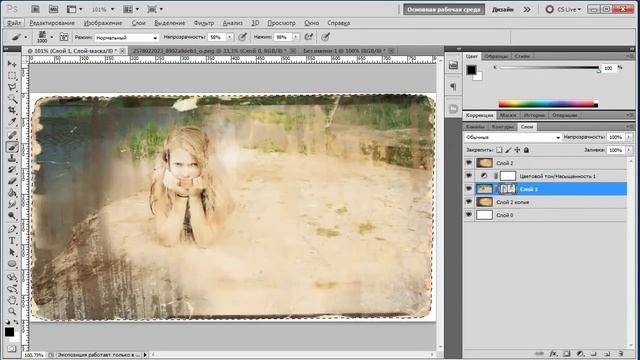Hide the Слой 0 layer
640x360 pixels.
tap(469, 215)
